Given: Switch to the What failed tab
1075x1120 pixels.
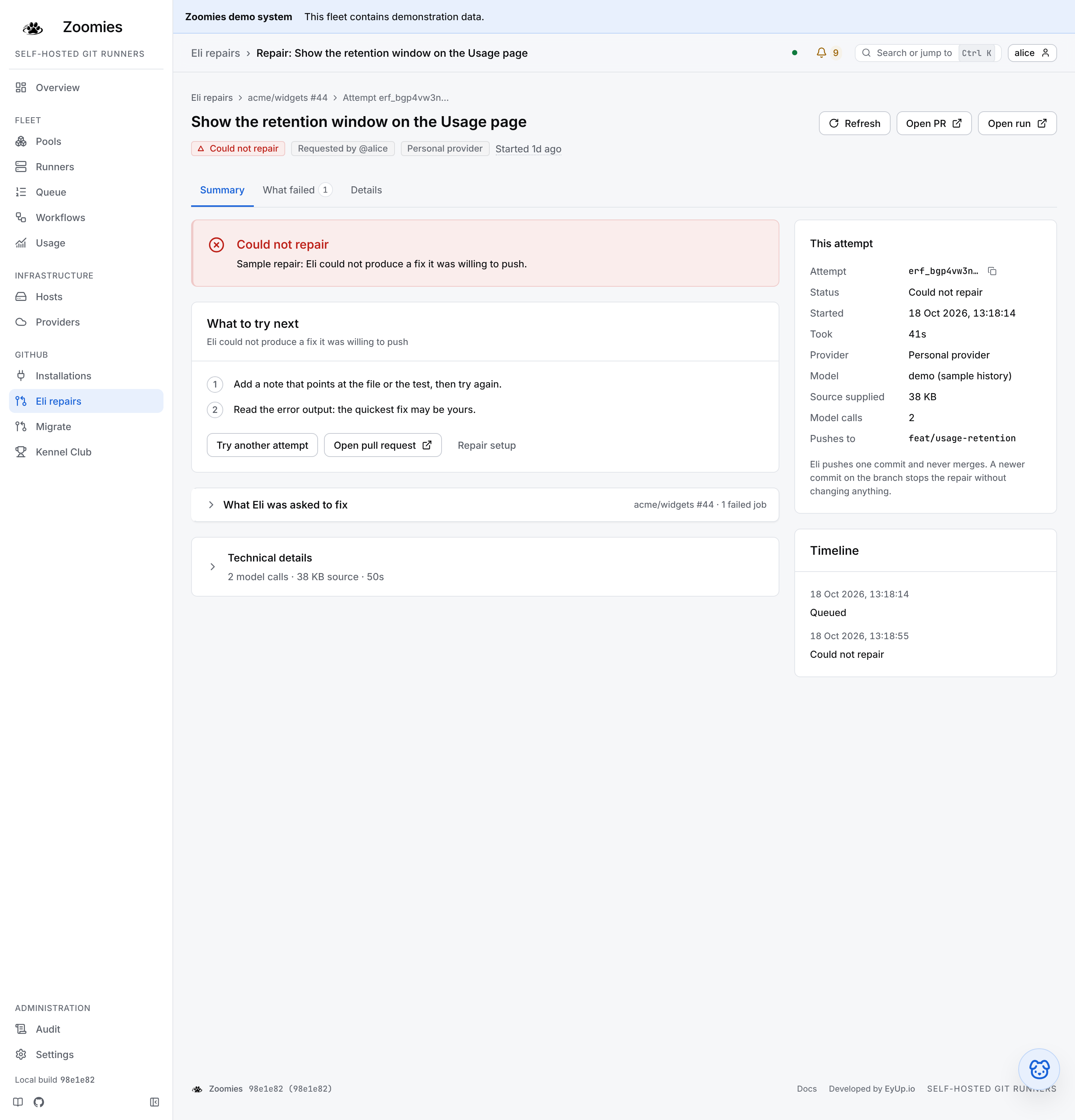Looking at the screenshot, I should coord(297,190).
